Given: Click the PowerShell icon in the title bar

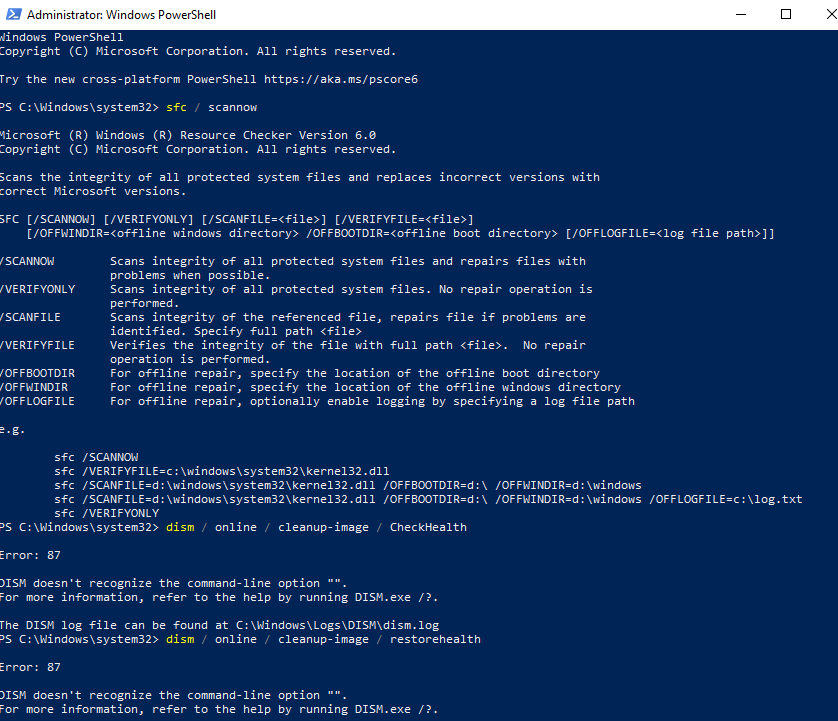Looking at the screenshot, I should point(13,14).
